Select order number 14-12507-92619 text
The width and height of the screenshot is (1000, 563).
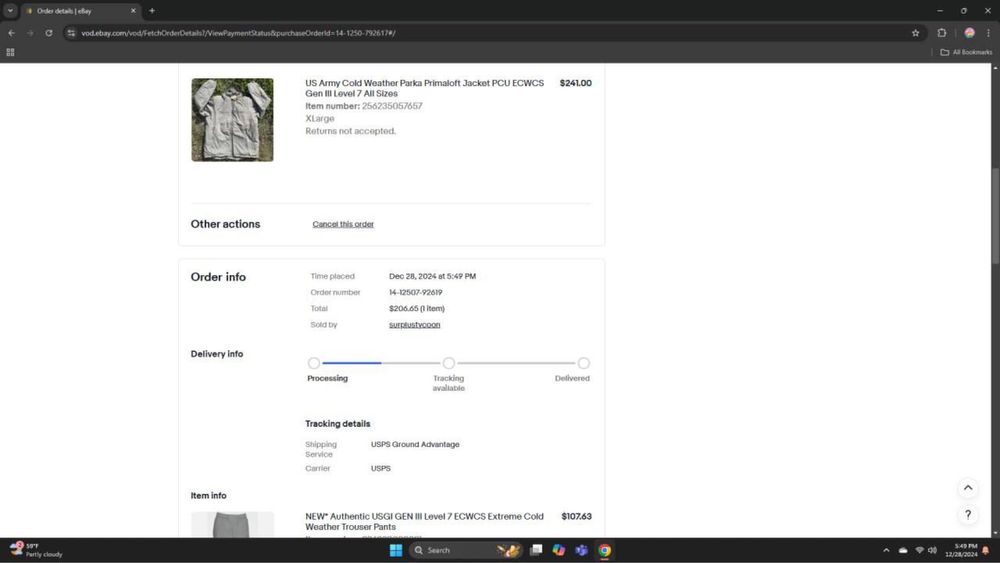pos(416,293)
